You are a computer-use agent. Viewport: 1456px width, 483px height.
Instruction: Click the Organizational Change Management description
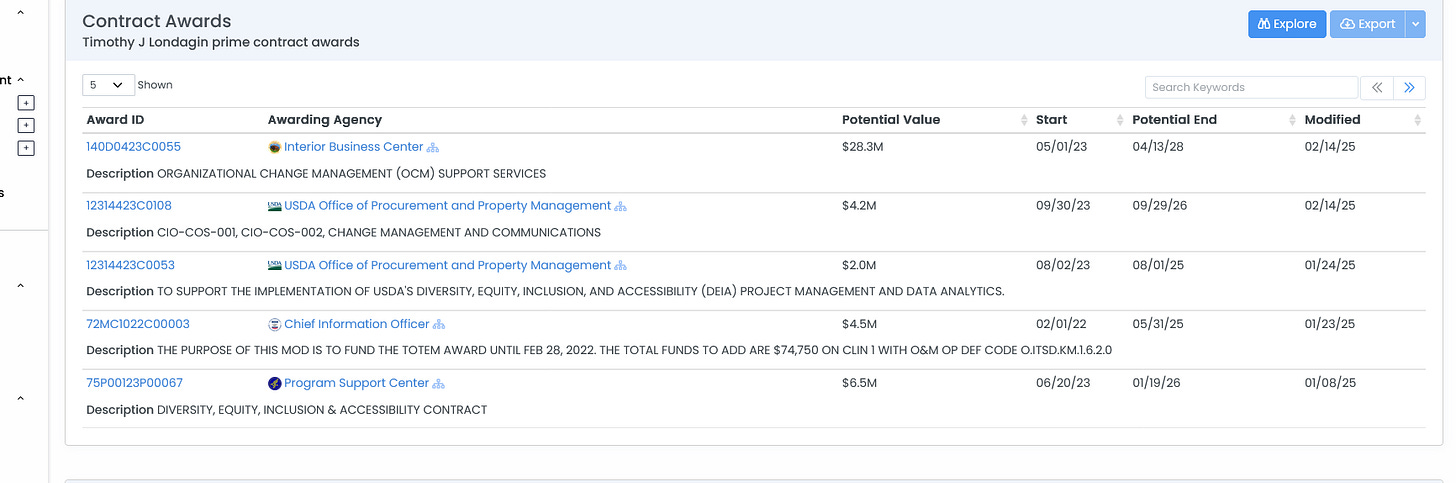(352, 174)
